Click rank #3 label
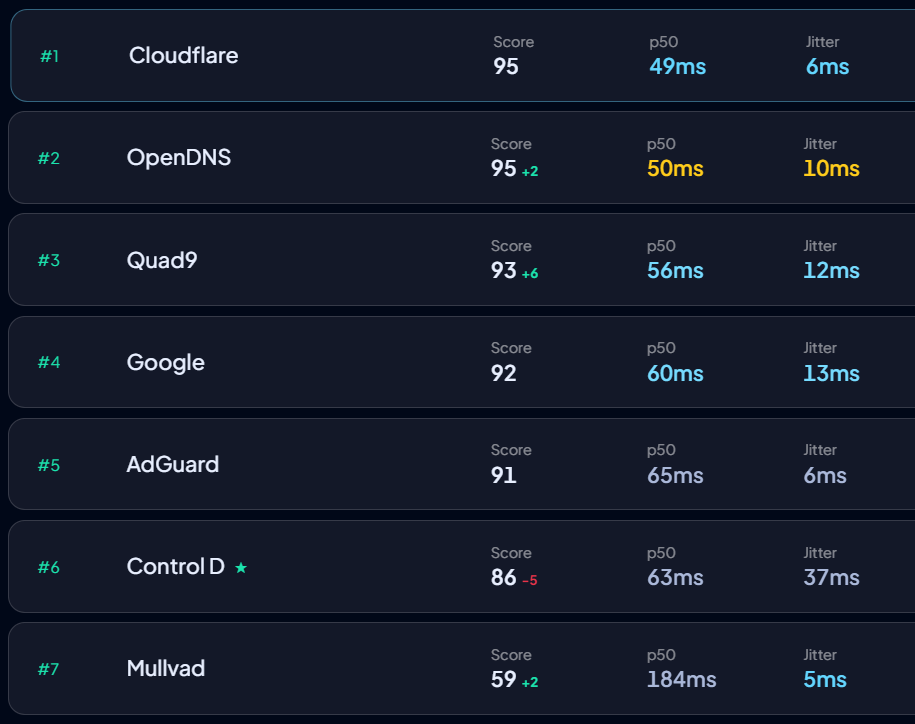 49,260
